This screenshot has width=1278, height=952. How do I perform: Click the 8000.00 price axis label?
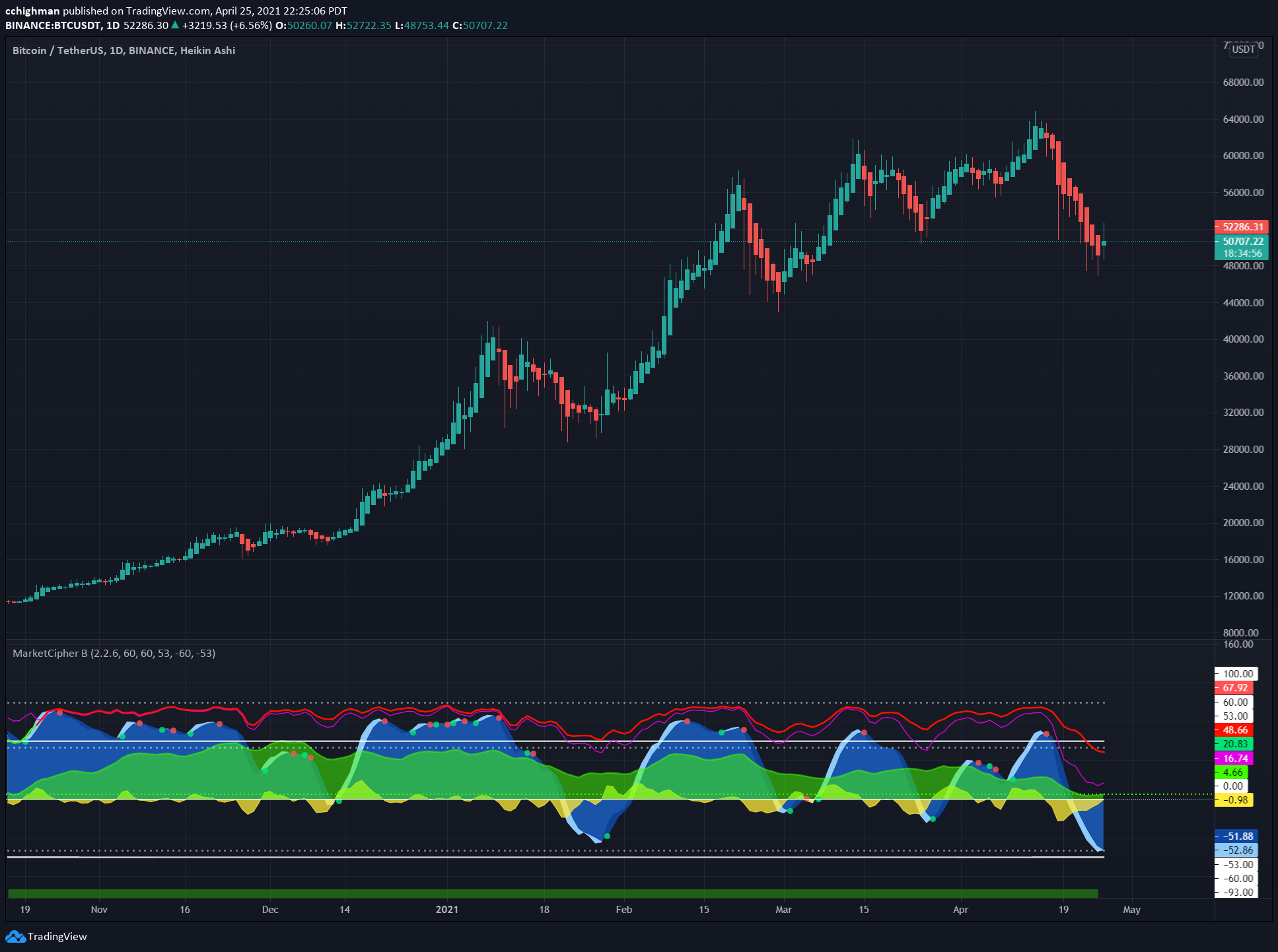1240,633
